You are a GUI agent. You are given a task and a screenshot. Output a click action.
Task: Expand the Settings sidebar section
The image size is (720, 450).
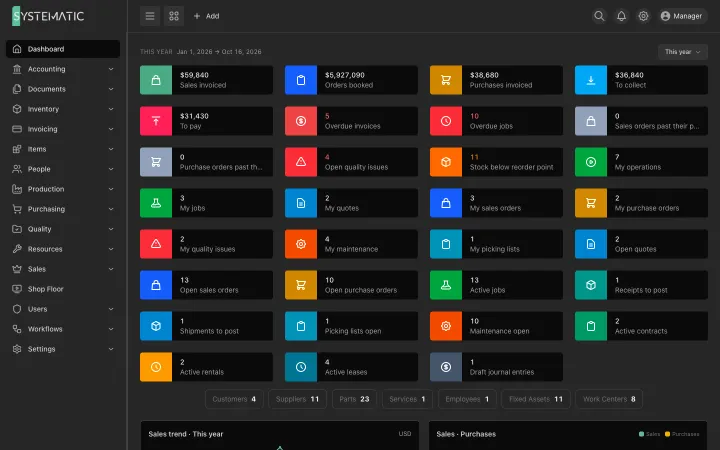pyautogui.click(x=63, y=349)
